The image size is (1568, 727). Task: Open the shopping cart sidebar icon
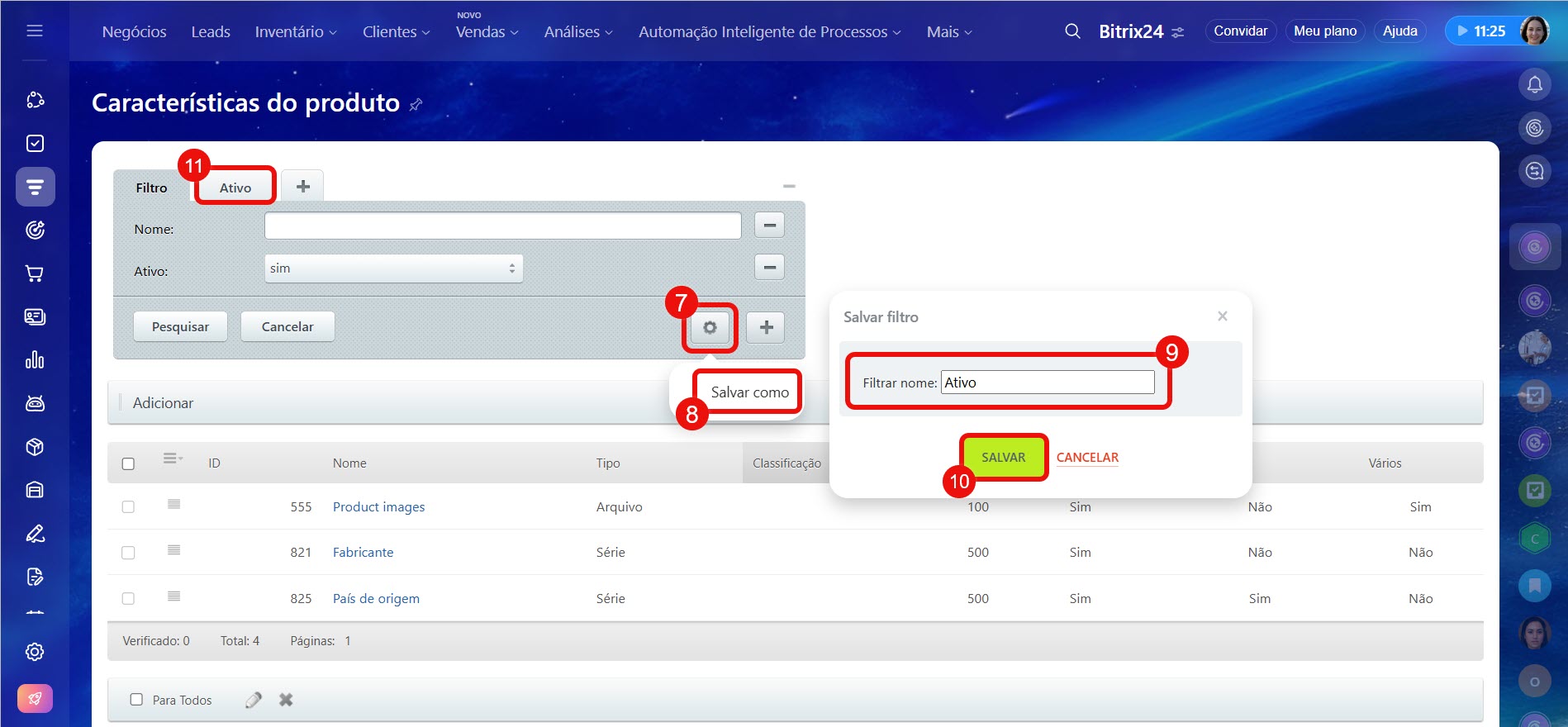(35, 273)
